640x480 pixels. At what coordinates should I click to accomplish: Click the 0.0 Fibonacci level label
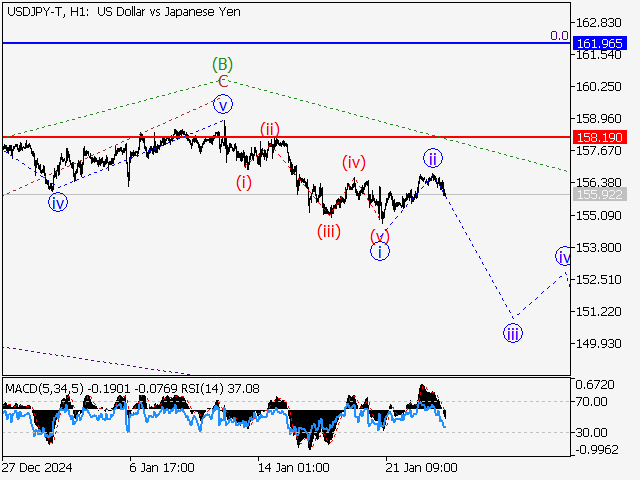pos(559,35)
